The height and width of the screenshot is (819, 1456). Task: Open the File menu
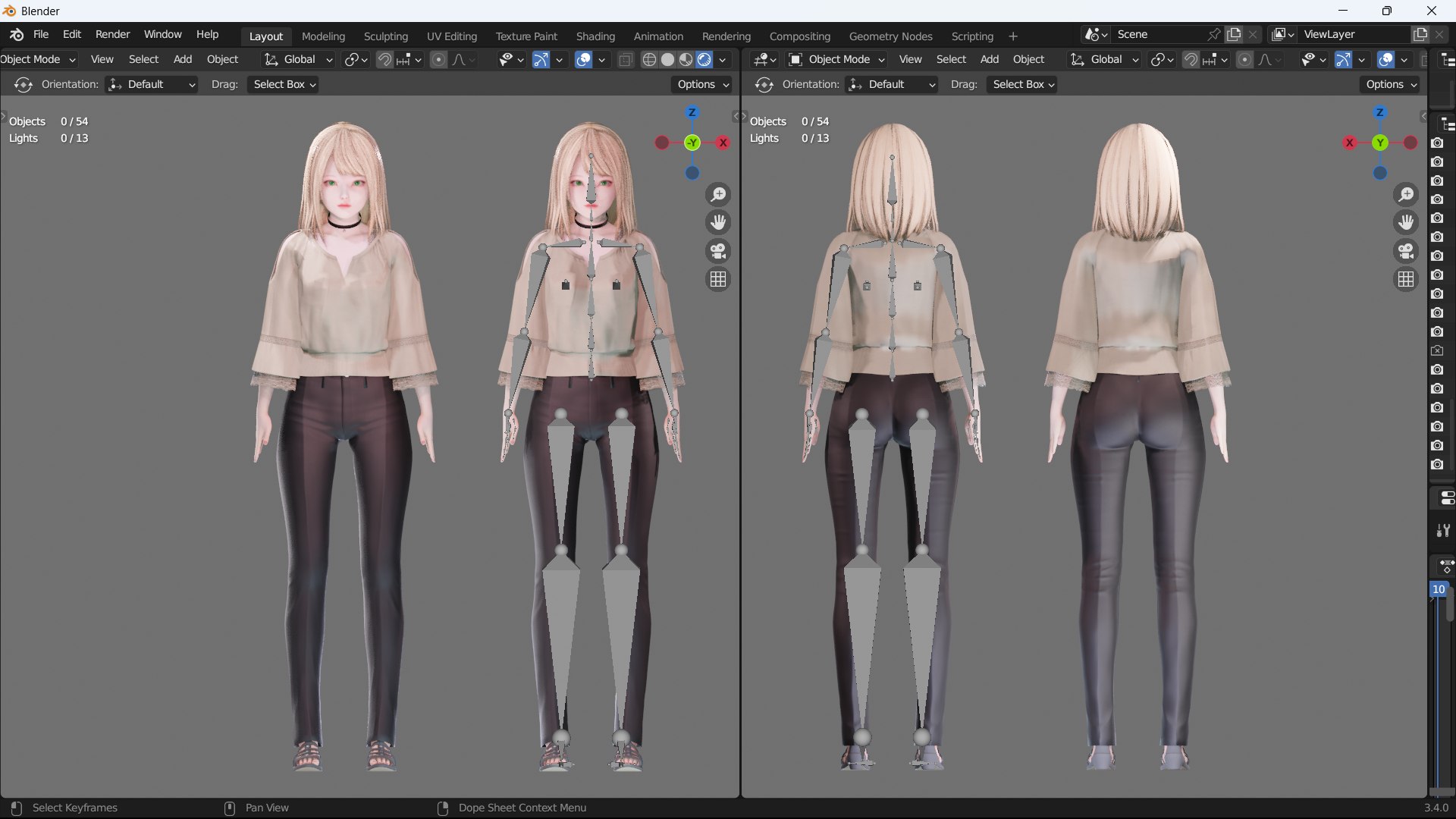41,35
